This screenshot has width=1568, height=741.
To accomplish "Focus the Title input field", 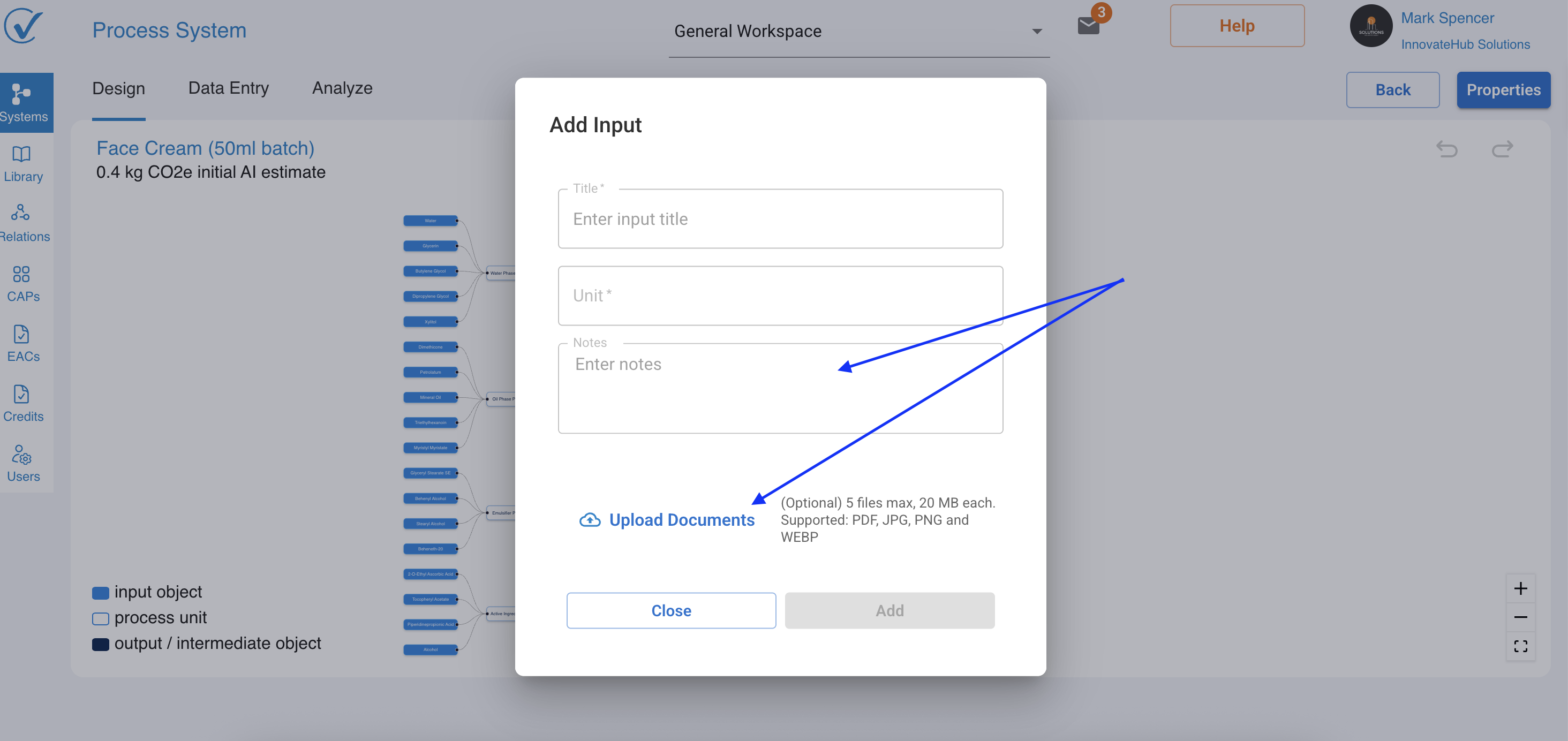I will (x=780, y=218).
